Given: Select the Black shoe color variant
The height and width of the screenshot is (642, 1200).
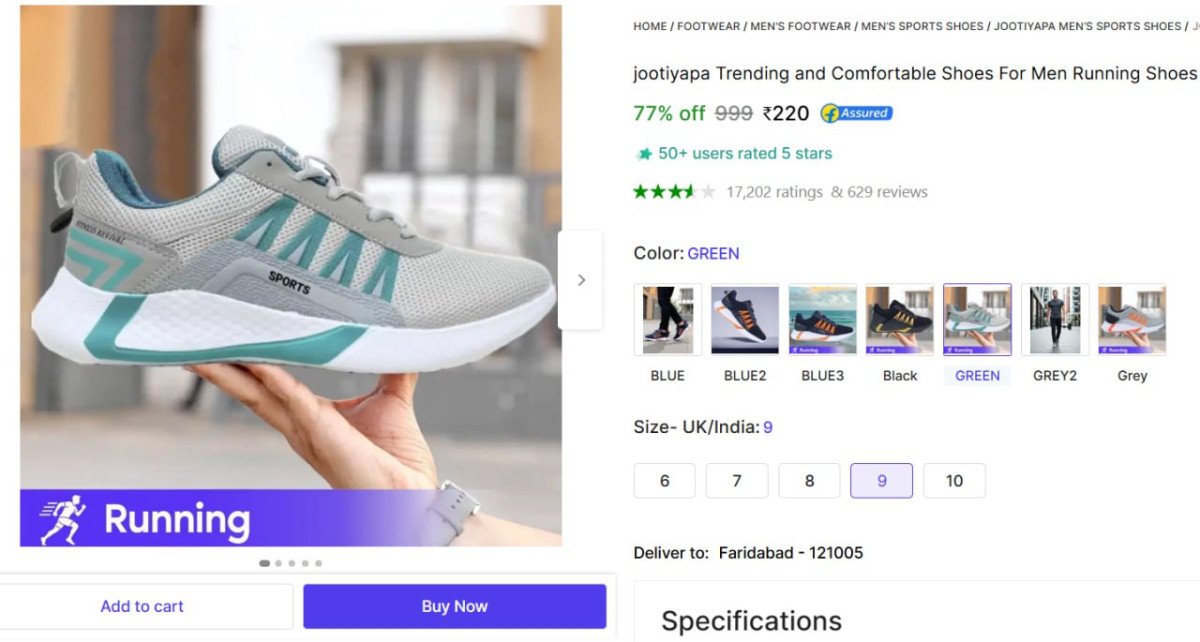Looking at the screenshot, I should tap(899, 320).
